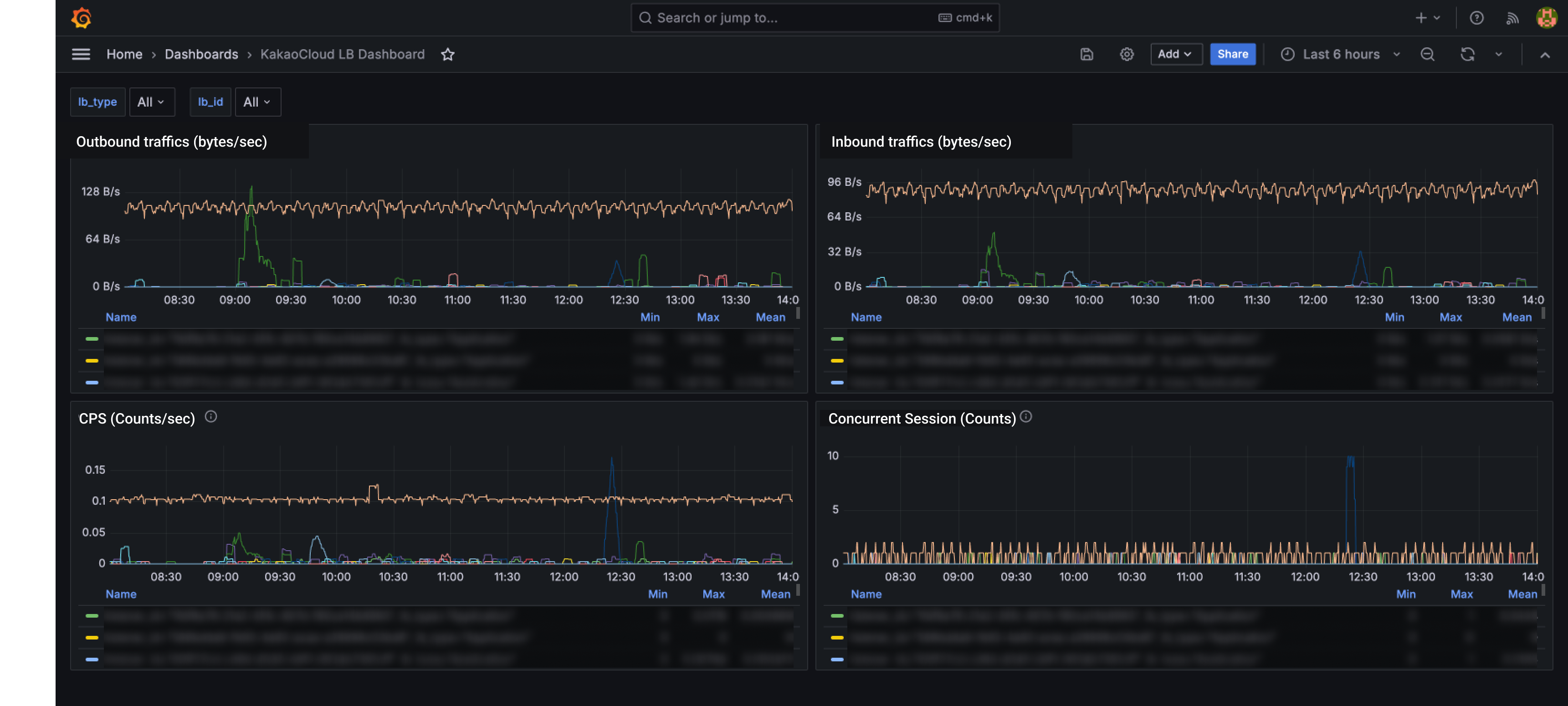Screen dimensions: 1568x706
Task: Open dashboard settings gear icon
Action: click(x=1127, y=54)
